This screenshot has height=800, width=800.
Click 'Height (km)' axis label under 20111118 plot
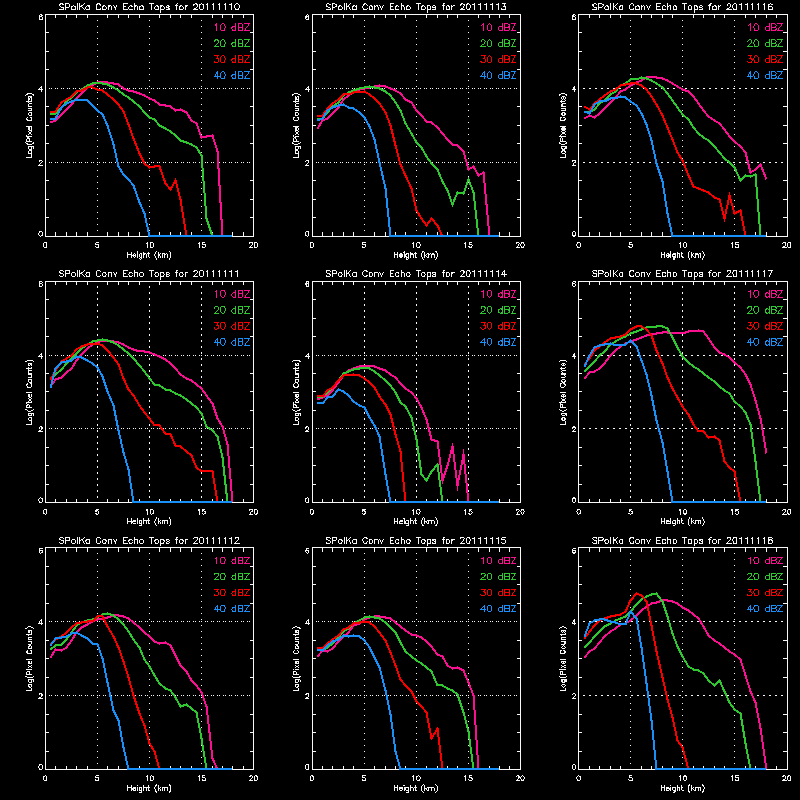683,788
